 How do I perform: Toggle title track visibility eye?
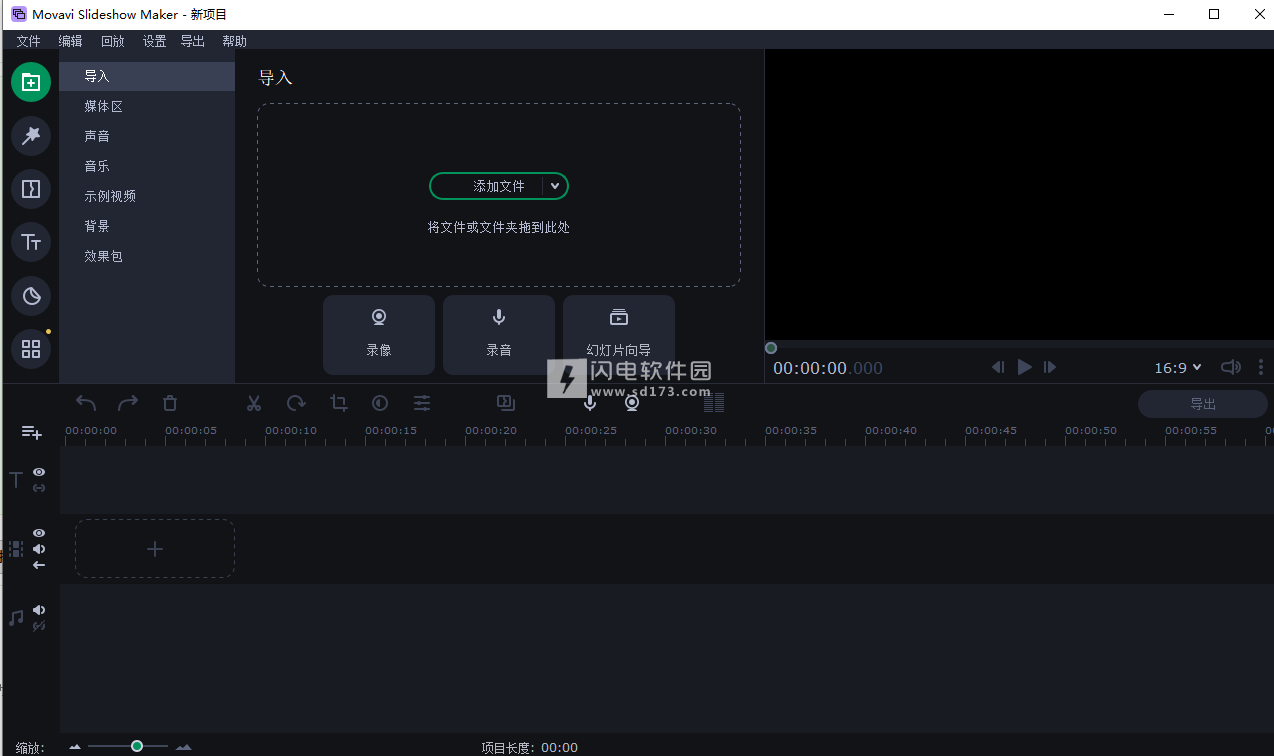[39, 472]
